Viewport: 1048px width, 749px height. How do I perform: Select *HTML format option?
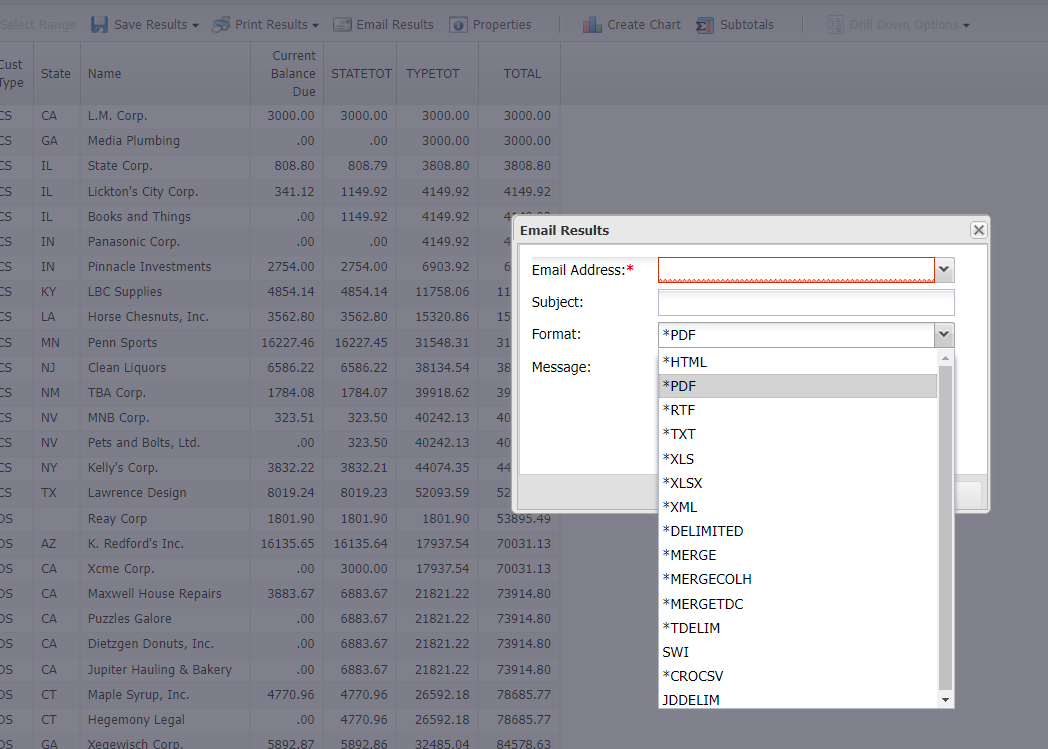coord(798,362)
